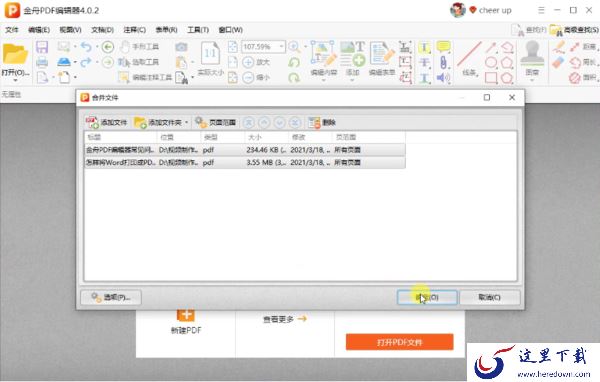
Task: Move selected file to top of list
Action: point(249,122)
